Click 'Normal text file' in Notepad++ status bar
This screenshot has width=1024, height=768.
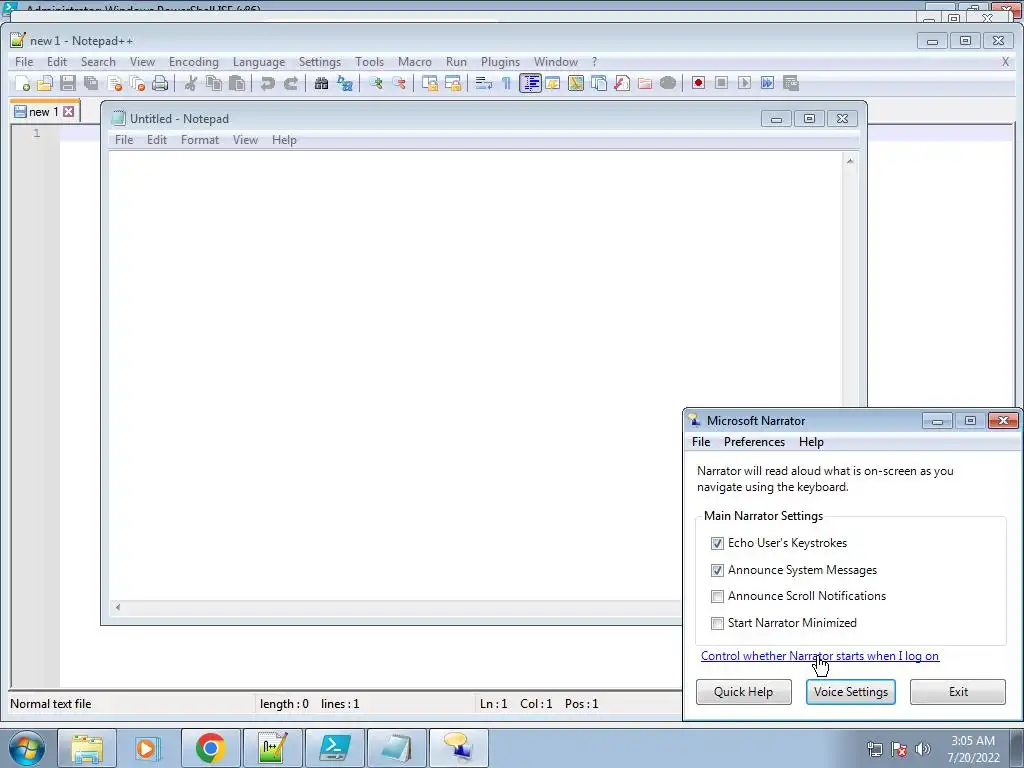(51, 704)
